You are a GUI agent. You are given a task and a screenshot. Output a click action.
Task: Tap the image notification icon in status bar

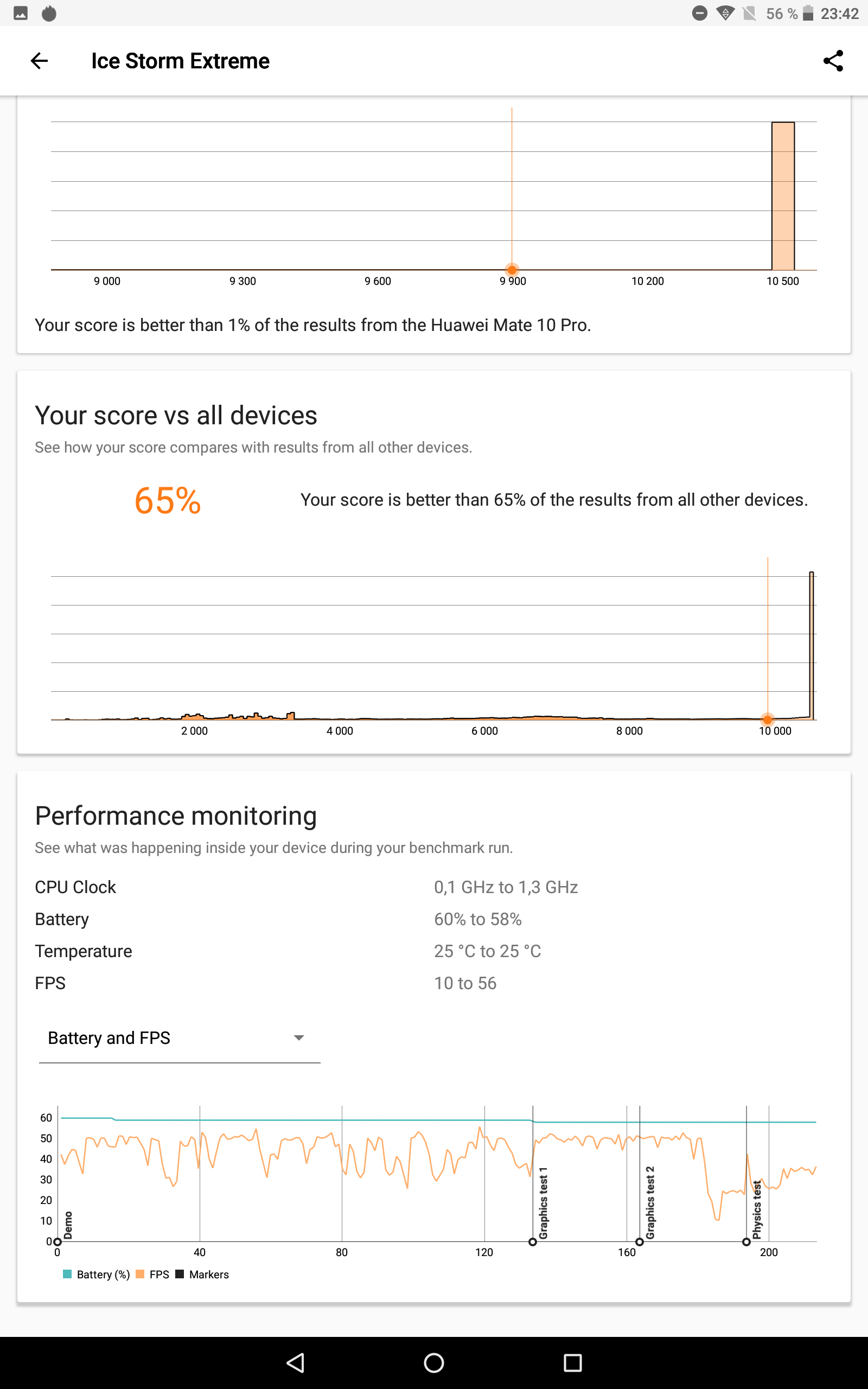click(21, 13)
